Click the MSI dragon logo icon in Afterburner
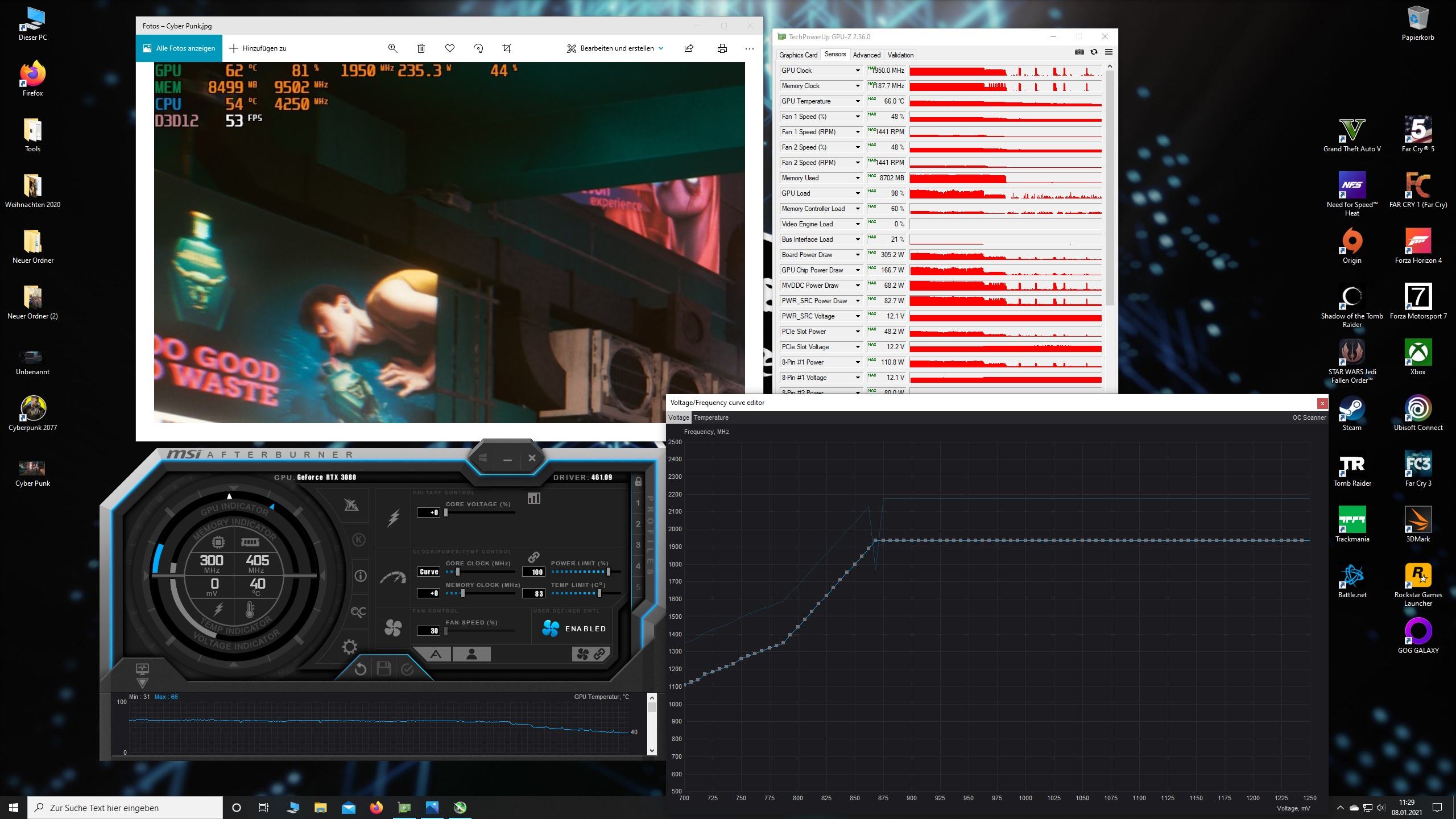The width and height of the screenshot is (1456, 819). point(351,504)
